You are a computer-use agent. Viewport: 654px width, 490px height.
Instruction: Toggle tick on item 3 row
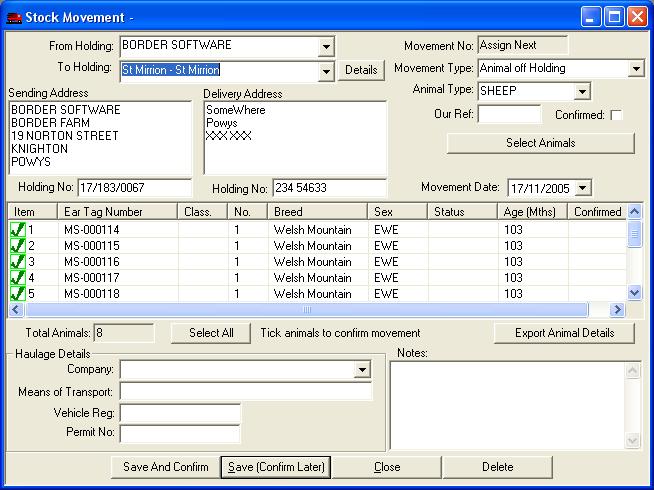18,262
